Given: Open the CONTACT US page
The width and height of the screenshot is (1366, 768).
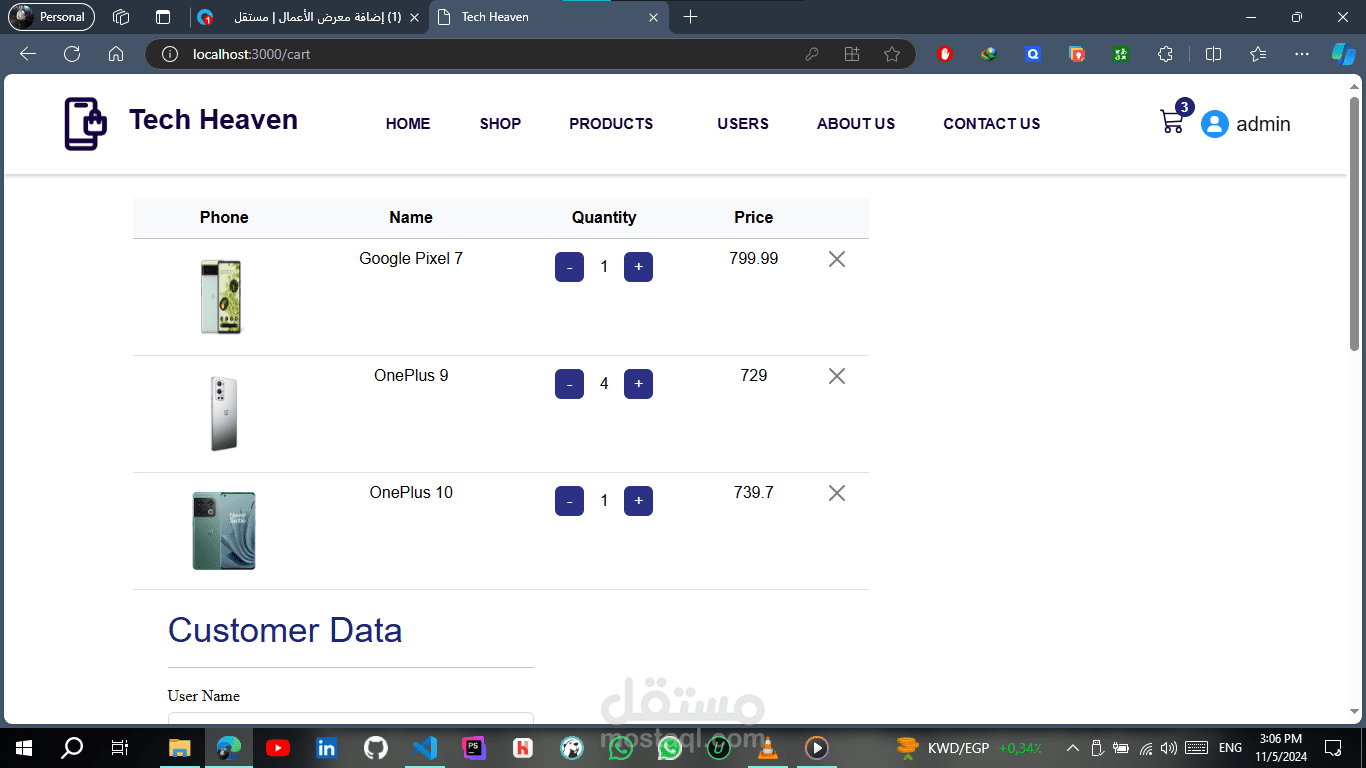Looking at the screenshot, I should tap(992, 124).
